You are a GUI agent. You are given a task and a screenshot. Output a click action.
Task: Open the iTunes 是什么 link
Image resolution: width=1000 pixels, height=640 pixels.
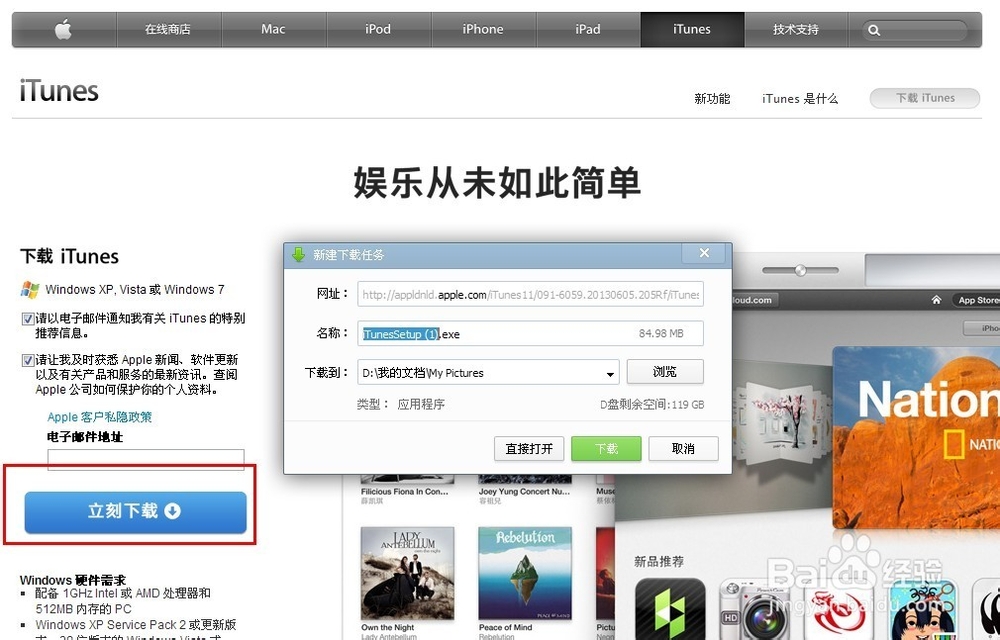800,99
